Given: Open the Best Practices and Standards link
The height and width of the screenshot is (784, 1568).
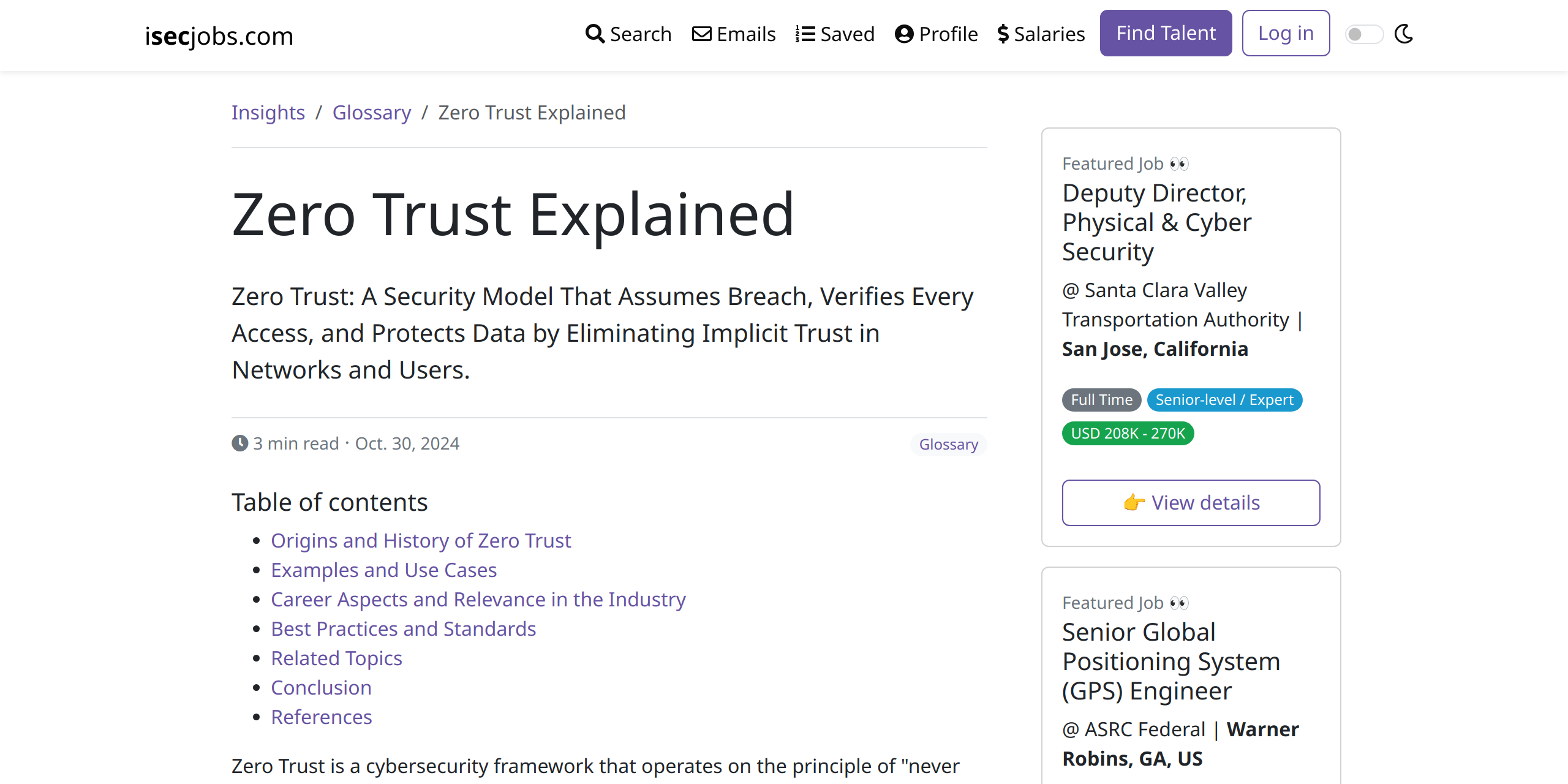Looking at the screenshot, I should (403, 628).
